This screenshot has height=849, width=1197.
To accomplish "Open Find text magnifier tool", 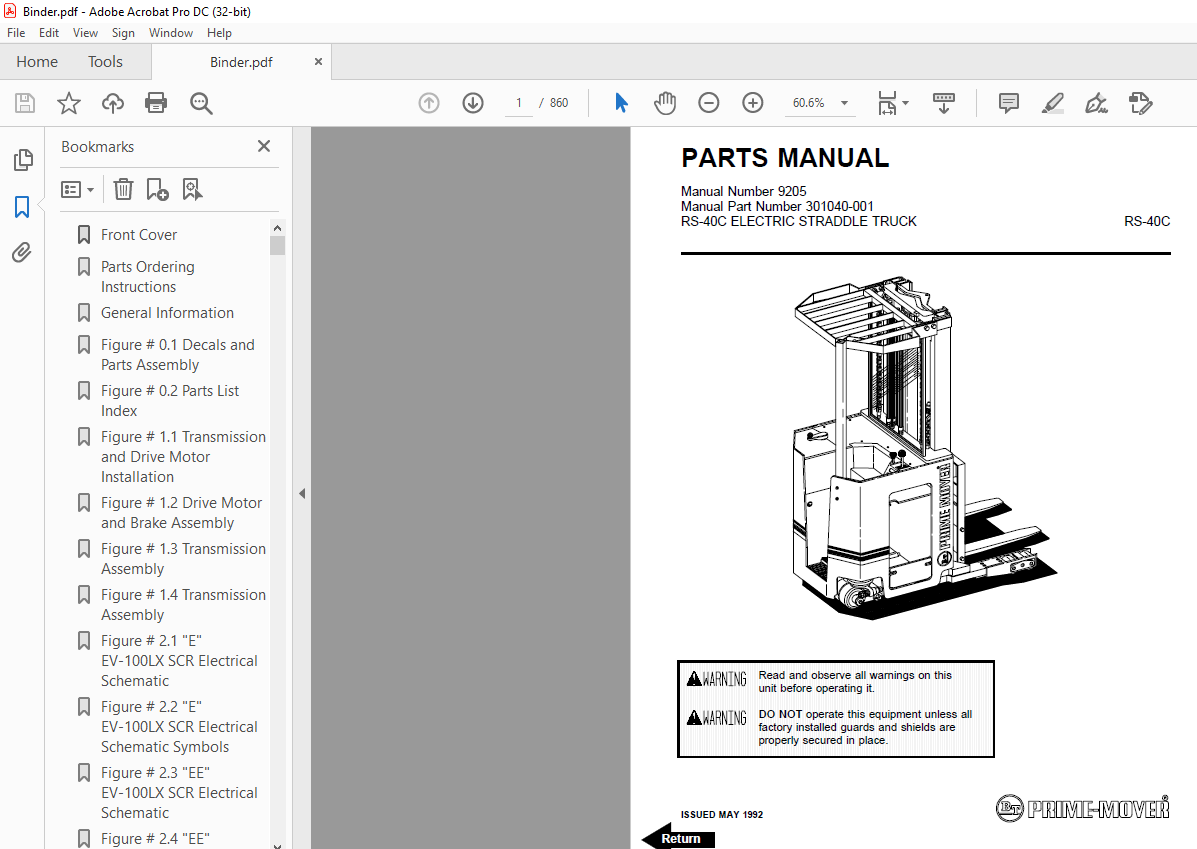I will (x=201, y=103).
